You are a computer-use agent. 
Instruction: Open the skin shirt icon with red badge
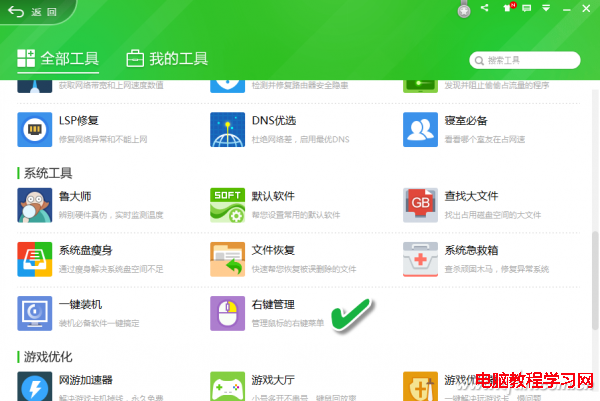[509, 7]
